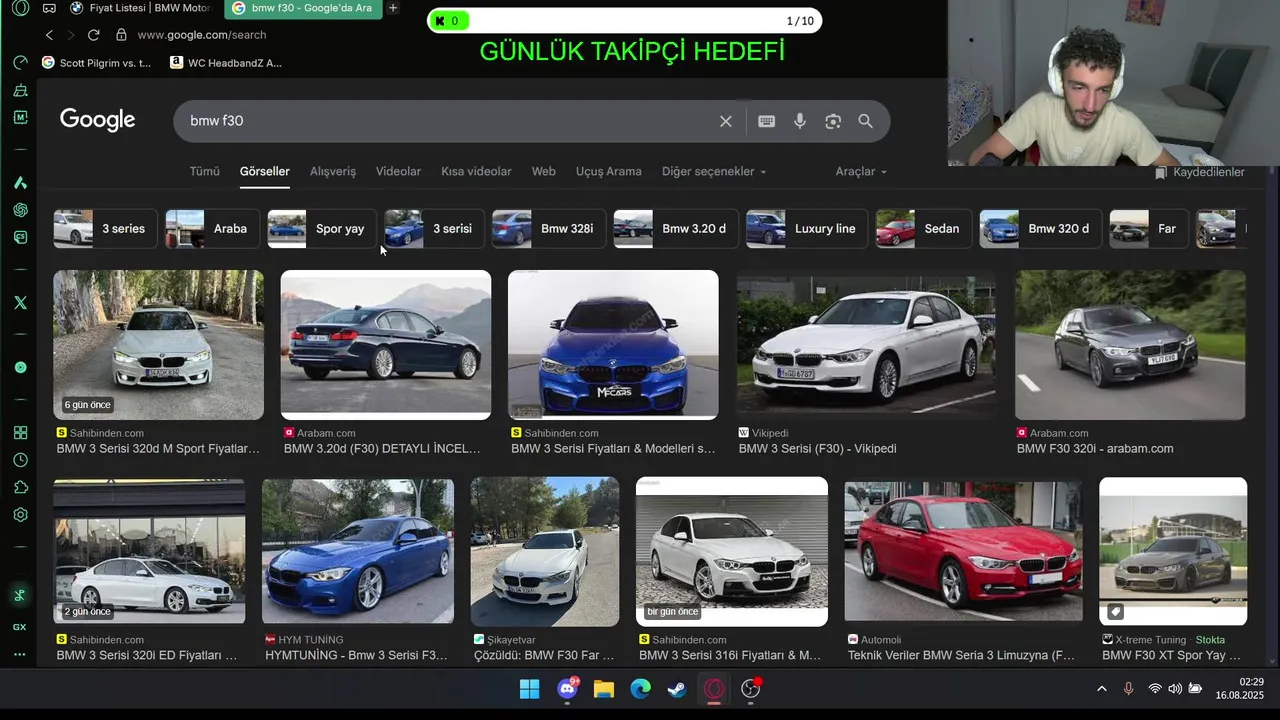Image resolution: width=1280 pixels, height=720 pixels.
Task: Open ChatGPT in the sidebar
Action: tap(20, 210)
